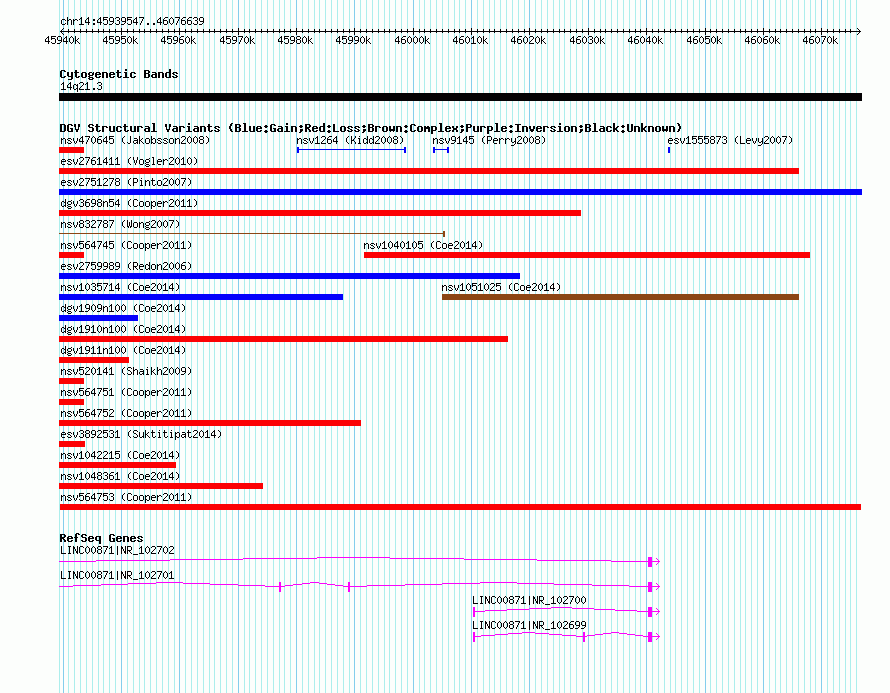Click the chr14:45939547..46076639 coordinate text
Viewport: 890px width, 693px height.
(x=132, y=21)
